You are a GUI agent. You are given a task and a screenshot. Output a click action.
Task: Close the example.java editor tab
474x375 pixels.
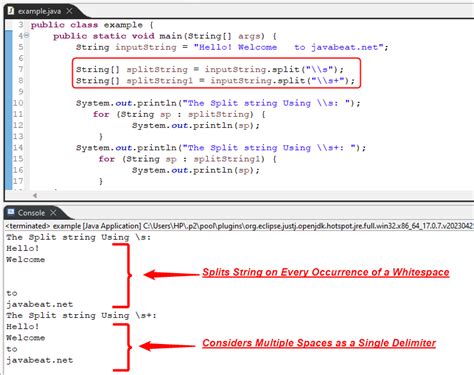(69, 11)
